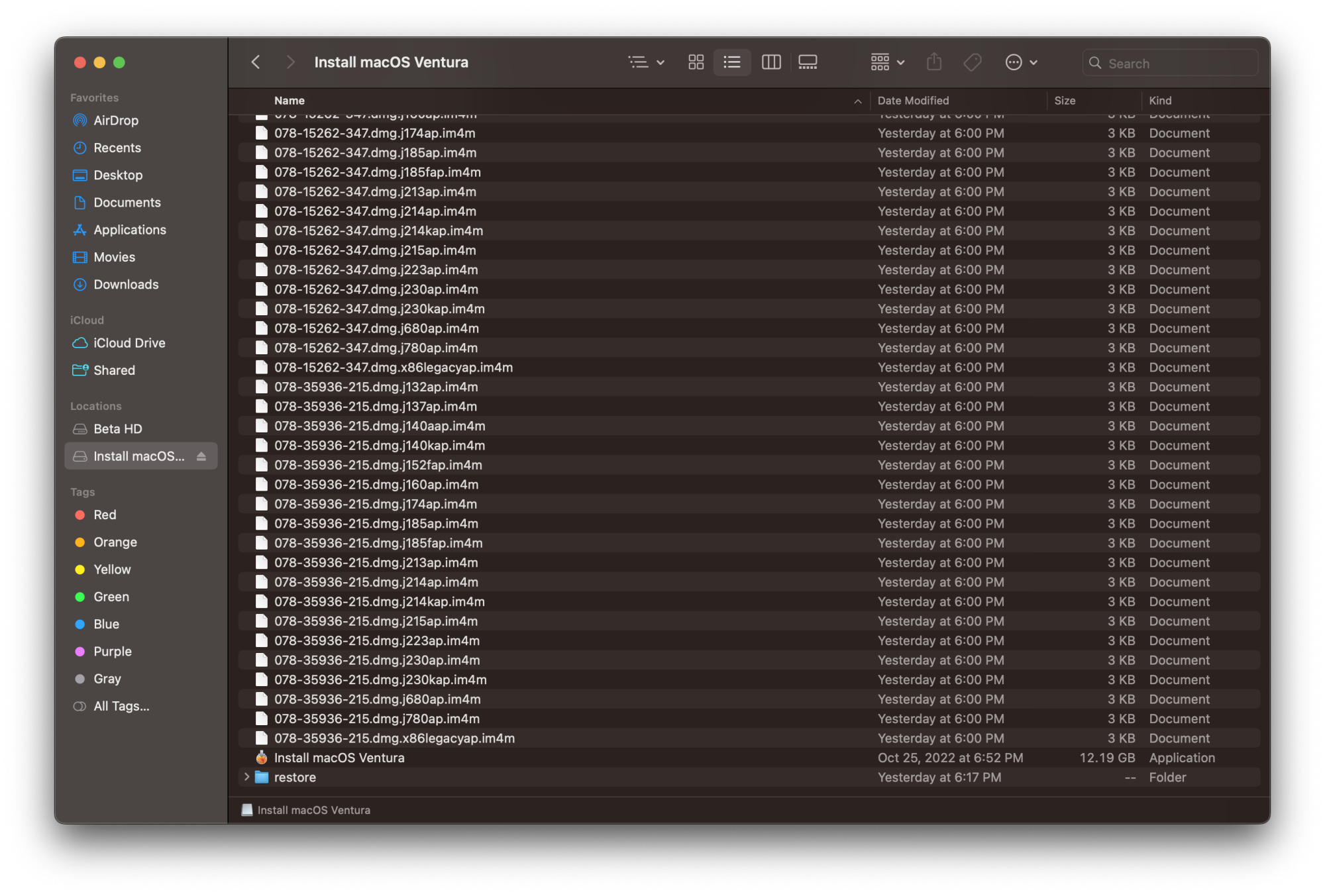Screen dimensions: 1325x896
Task: Click the restore folder icon
Action: tap(262, 777)
